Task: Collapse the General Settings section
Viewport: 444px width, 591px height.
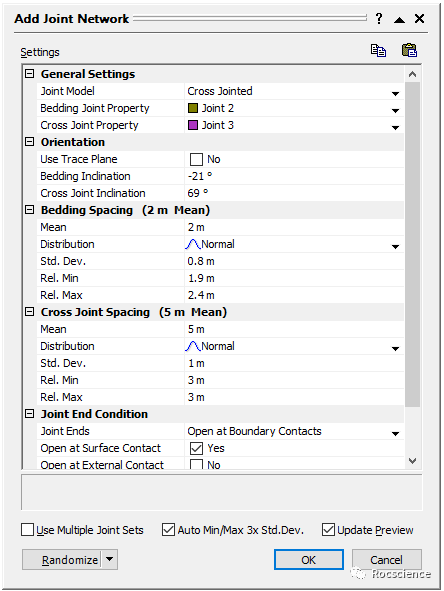Action: point(29,73)
